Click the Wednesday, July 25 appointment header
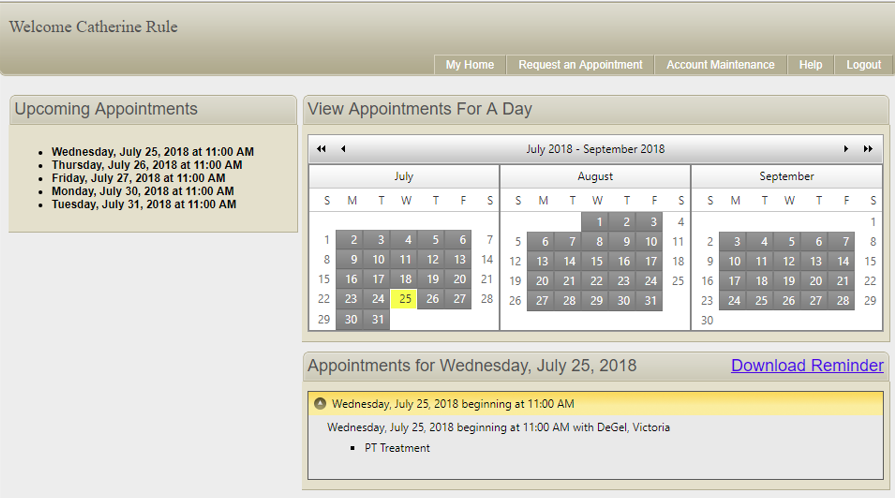Viewport: 895px width, 498px height. pyautogui.click(x=453, y=404)
